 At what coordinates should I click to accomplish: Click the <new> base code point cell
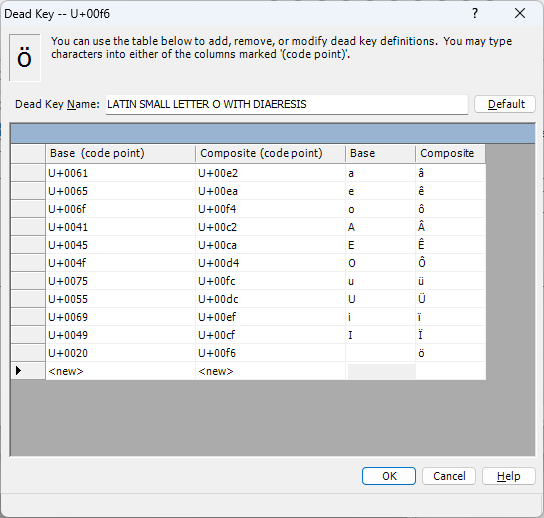click(120, 371)
